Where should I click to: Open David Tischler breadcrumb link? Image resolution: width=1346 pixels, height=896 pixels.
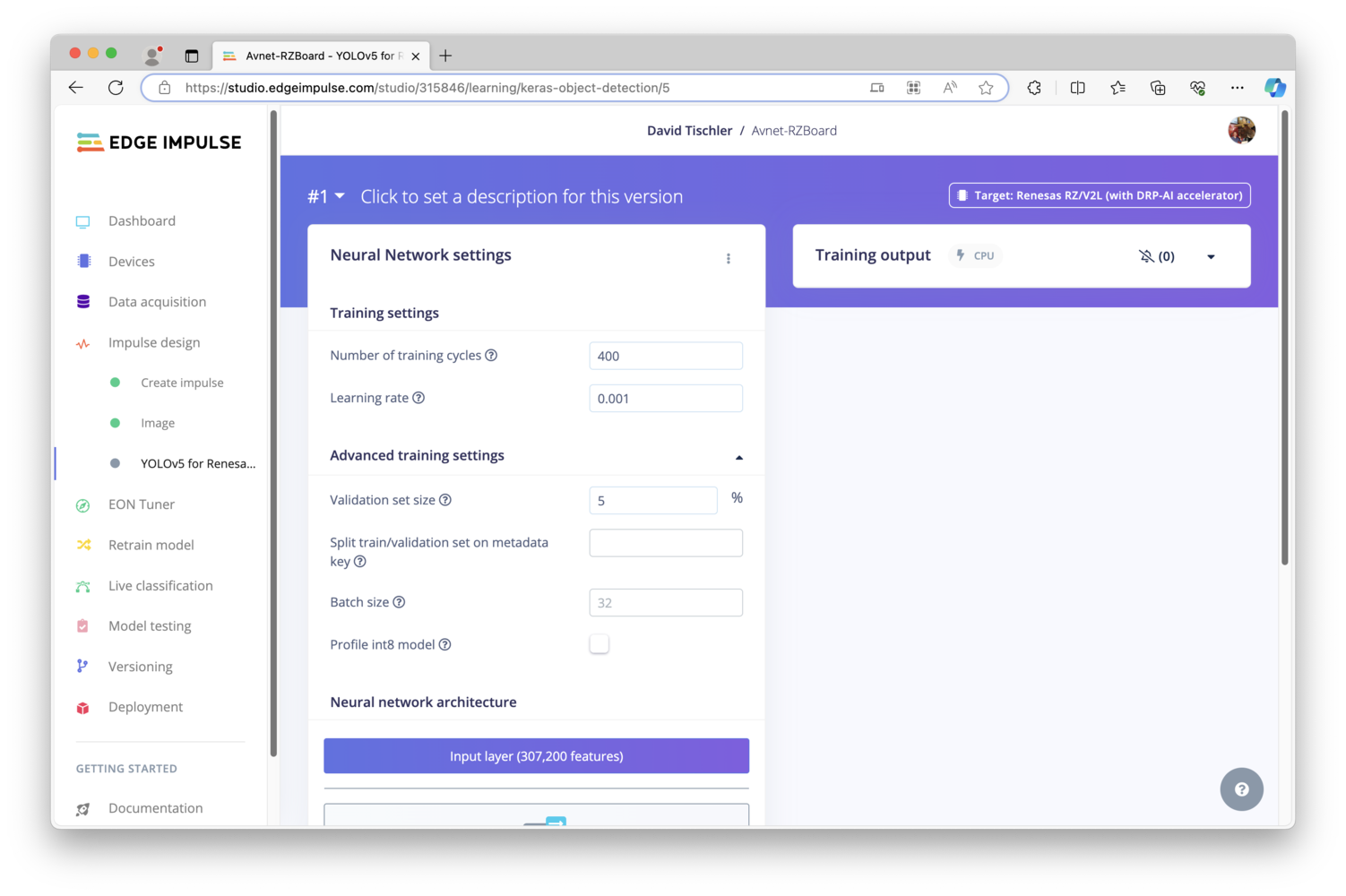689,131
